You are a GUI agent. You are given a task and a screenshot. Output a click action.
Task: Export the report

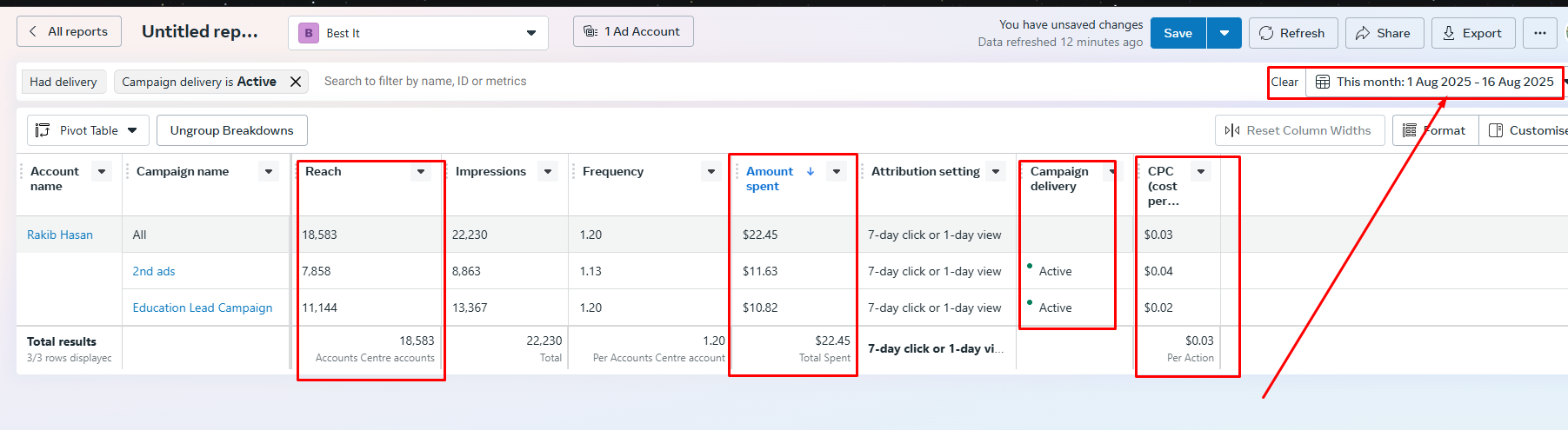(x=1472, y=33)
